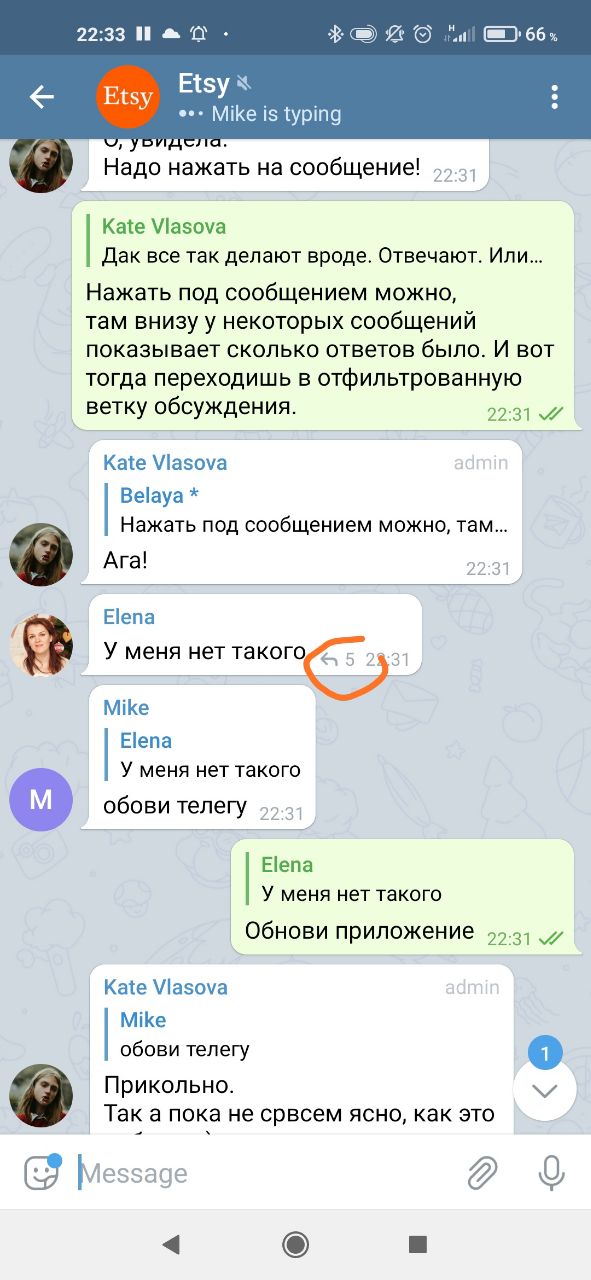Jump to latest message with down chevron

point(544,1090)
